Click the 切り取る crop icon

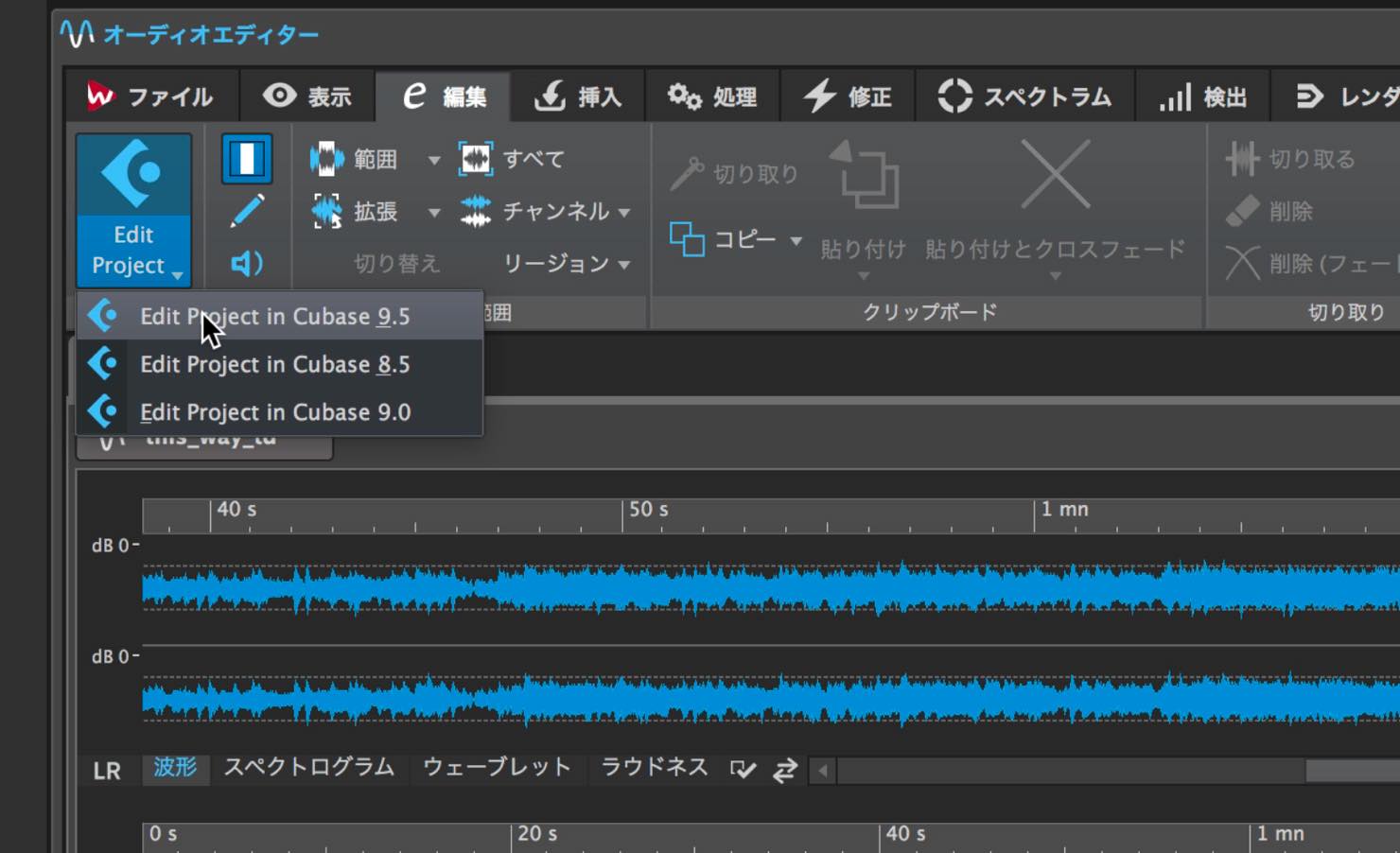pos(1242,159)
